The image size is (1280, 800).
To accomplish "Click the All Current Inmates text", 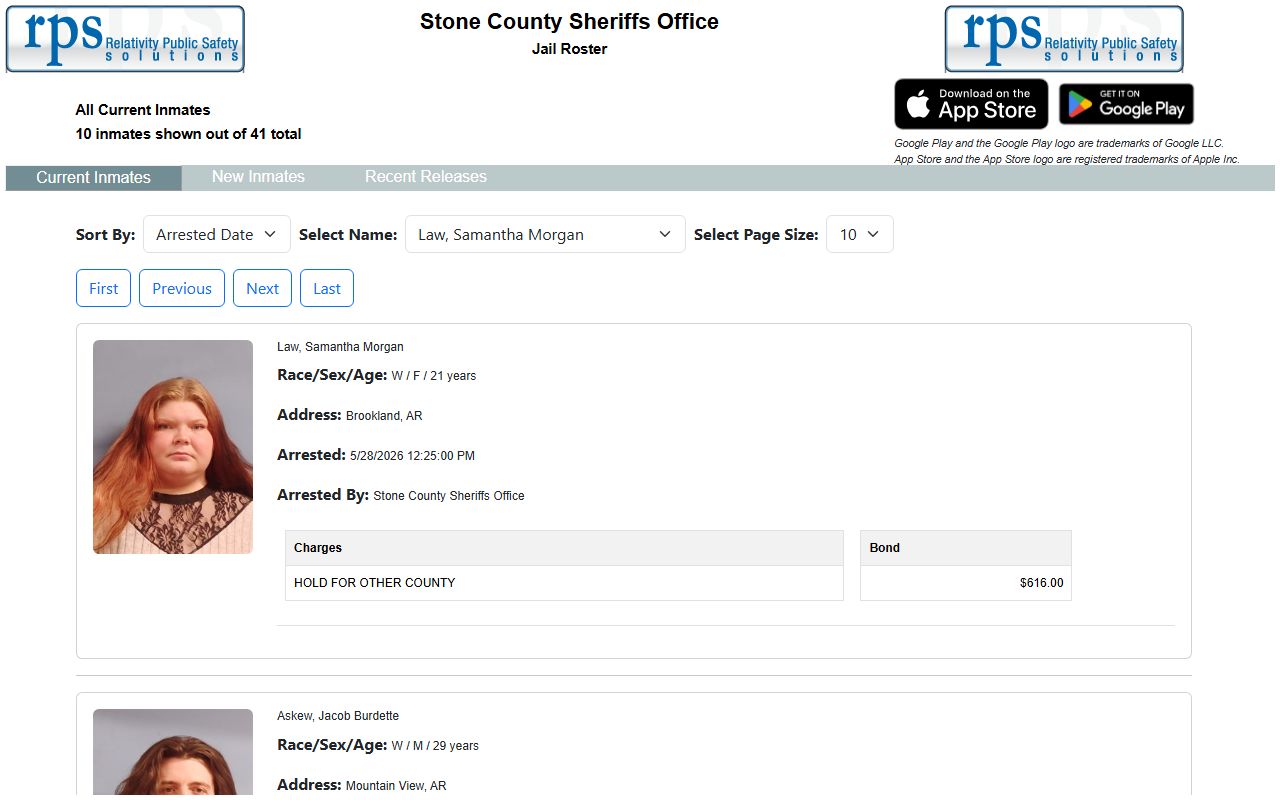I will 143,110.
